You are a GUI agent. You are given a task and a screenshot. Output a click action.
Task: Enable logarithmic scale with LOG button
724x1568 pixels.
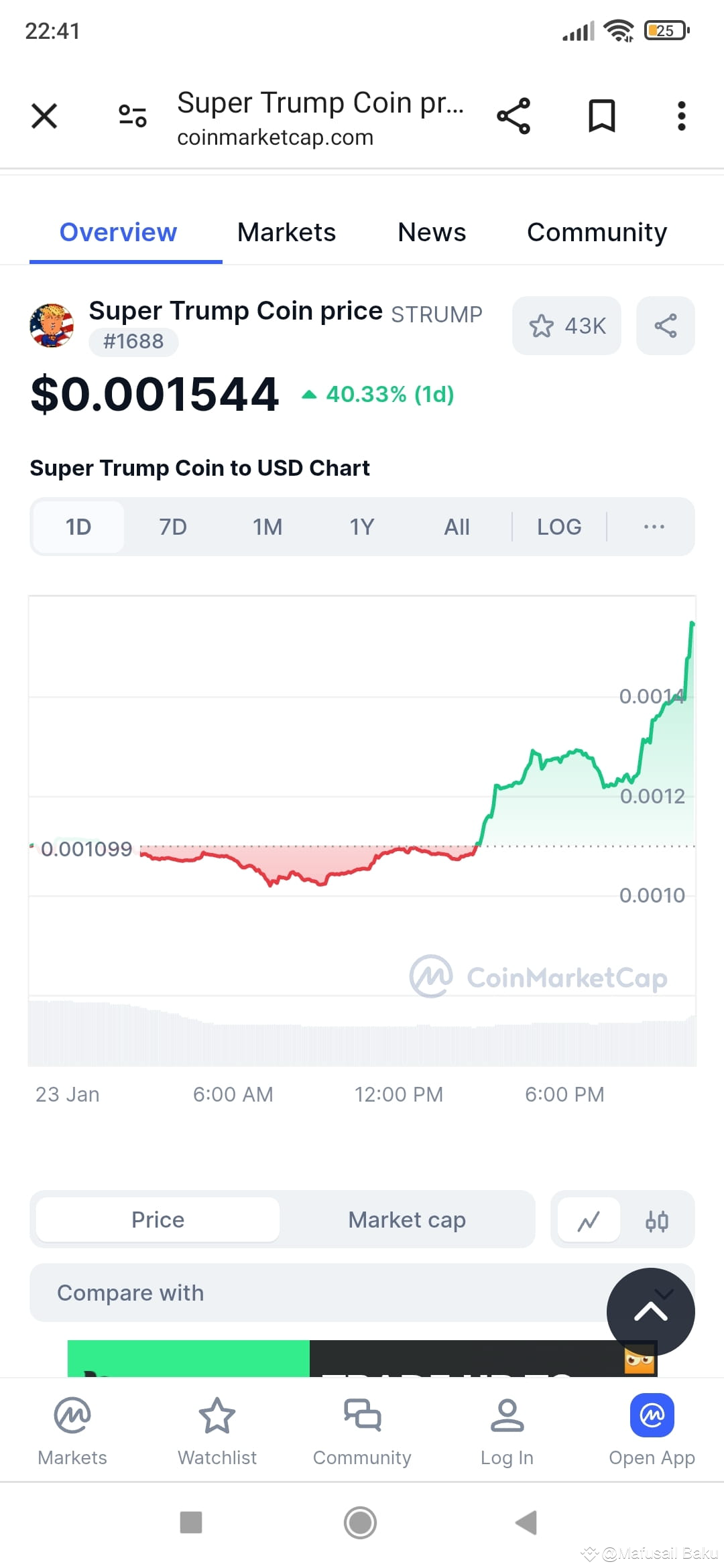(x=559, y=527)
